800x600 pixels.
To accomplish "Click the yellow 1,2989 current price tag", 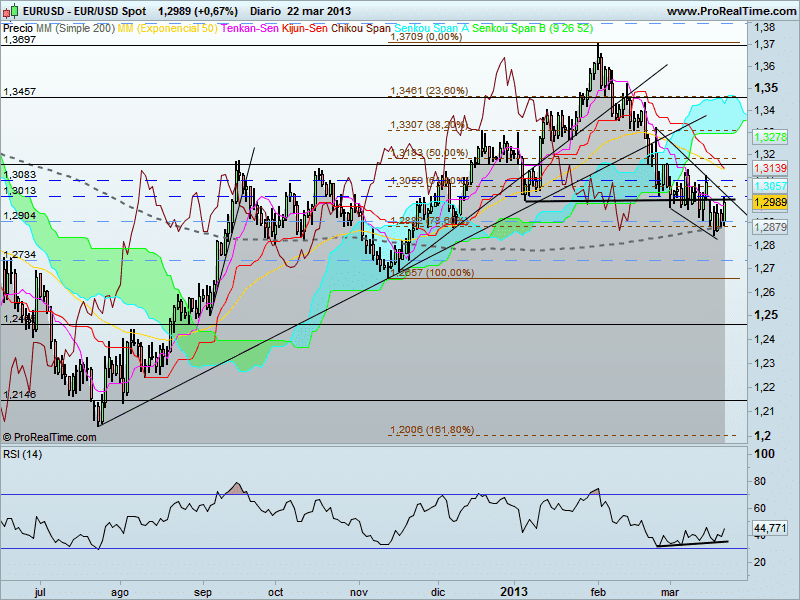I will (770, 202).
